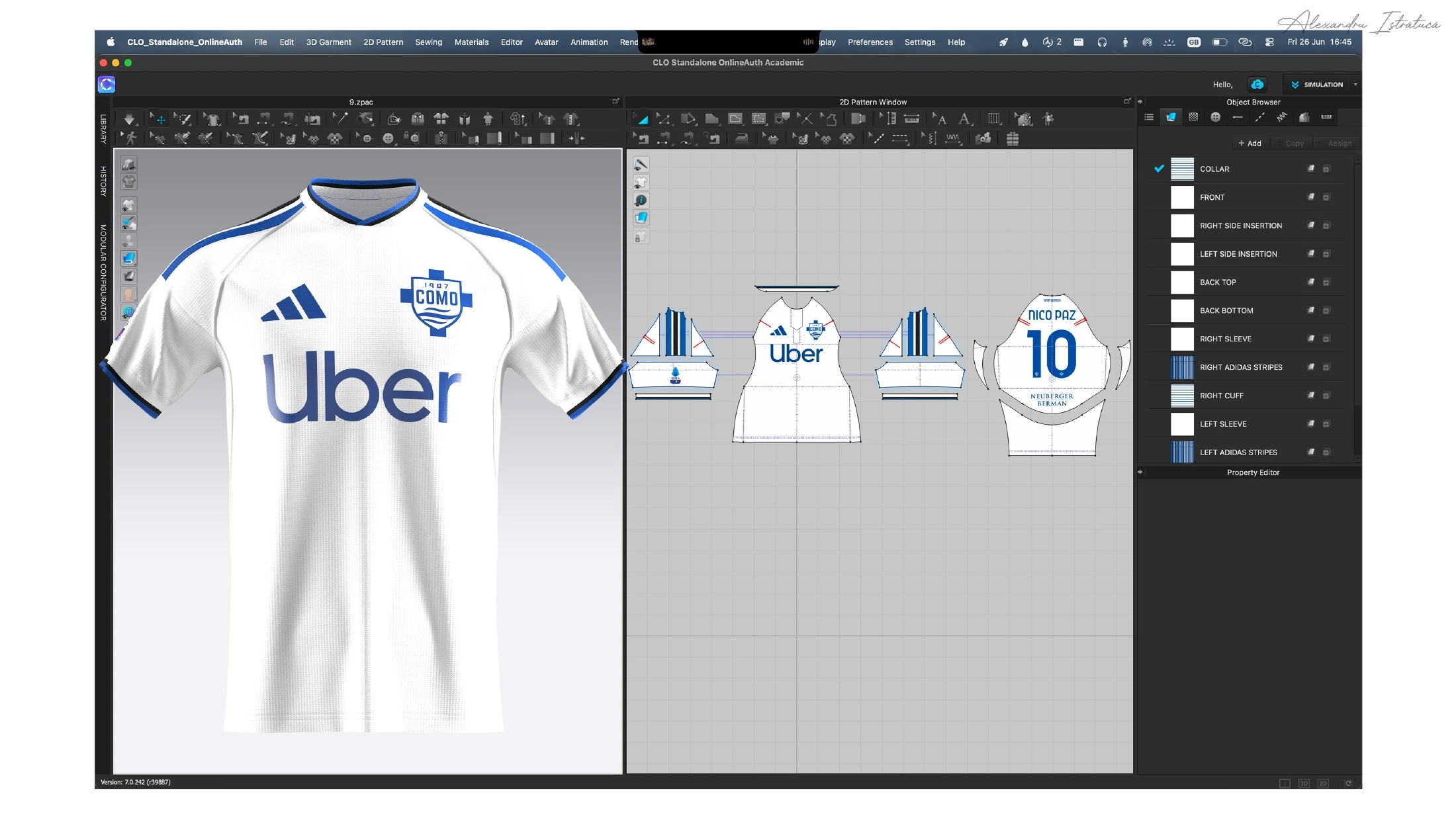Screen dimensions: 1456x819
Task: Toggle Show 3D Pen in 3D window side toolbar
Action: point(129,223)
